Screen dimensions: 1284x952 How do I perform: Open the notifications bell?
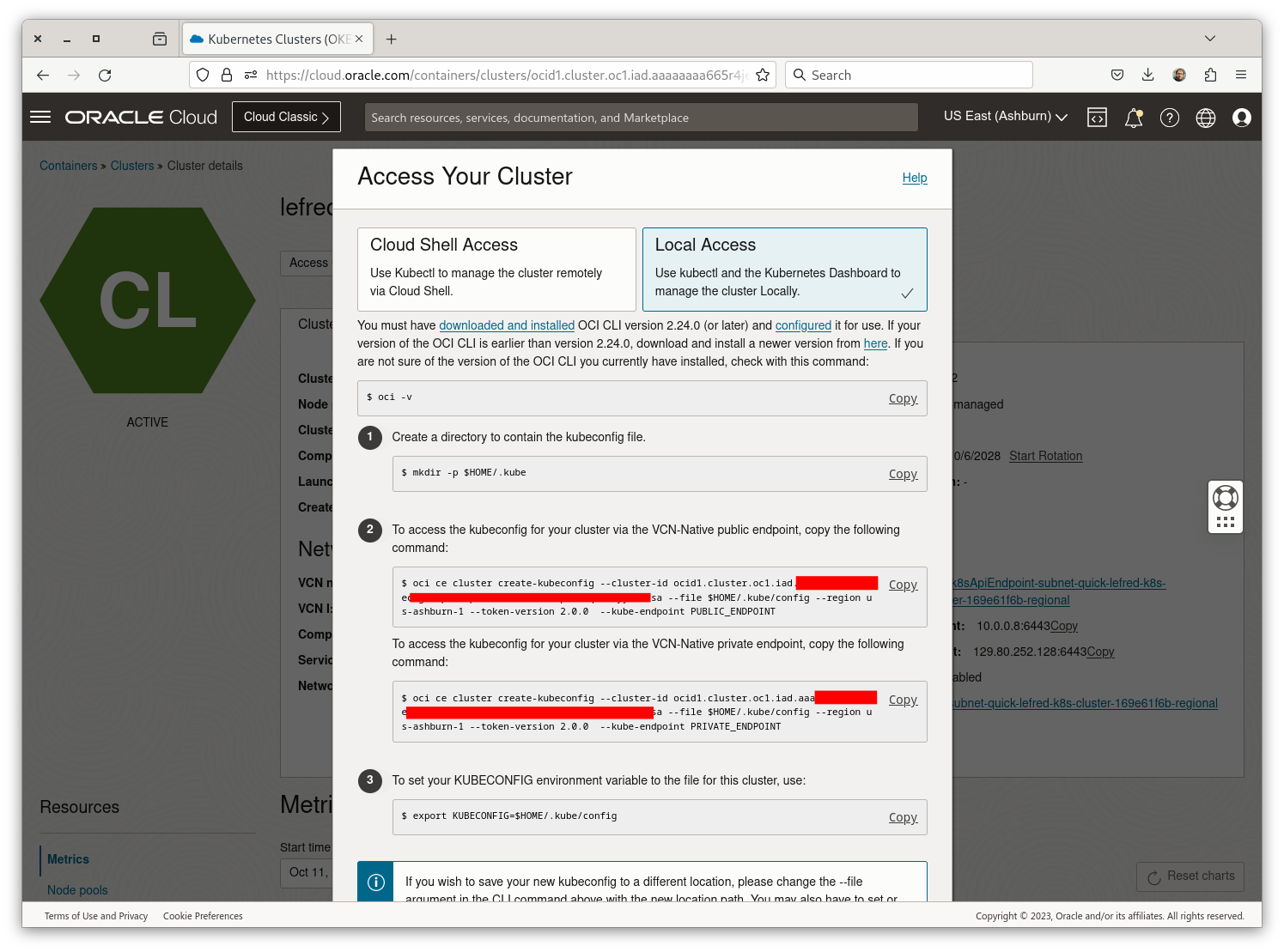pos(1133,117)
